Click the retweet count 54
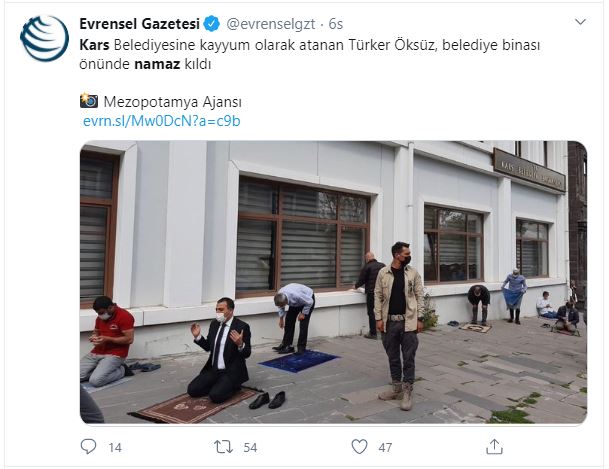The width and height of the screenshot is (609, 469). pos(250,448)
